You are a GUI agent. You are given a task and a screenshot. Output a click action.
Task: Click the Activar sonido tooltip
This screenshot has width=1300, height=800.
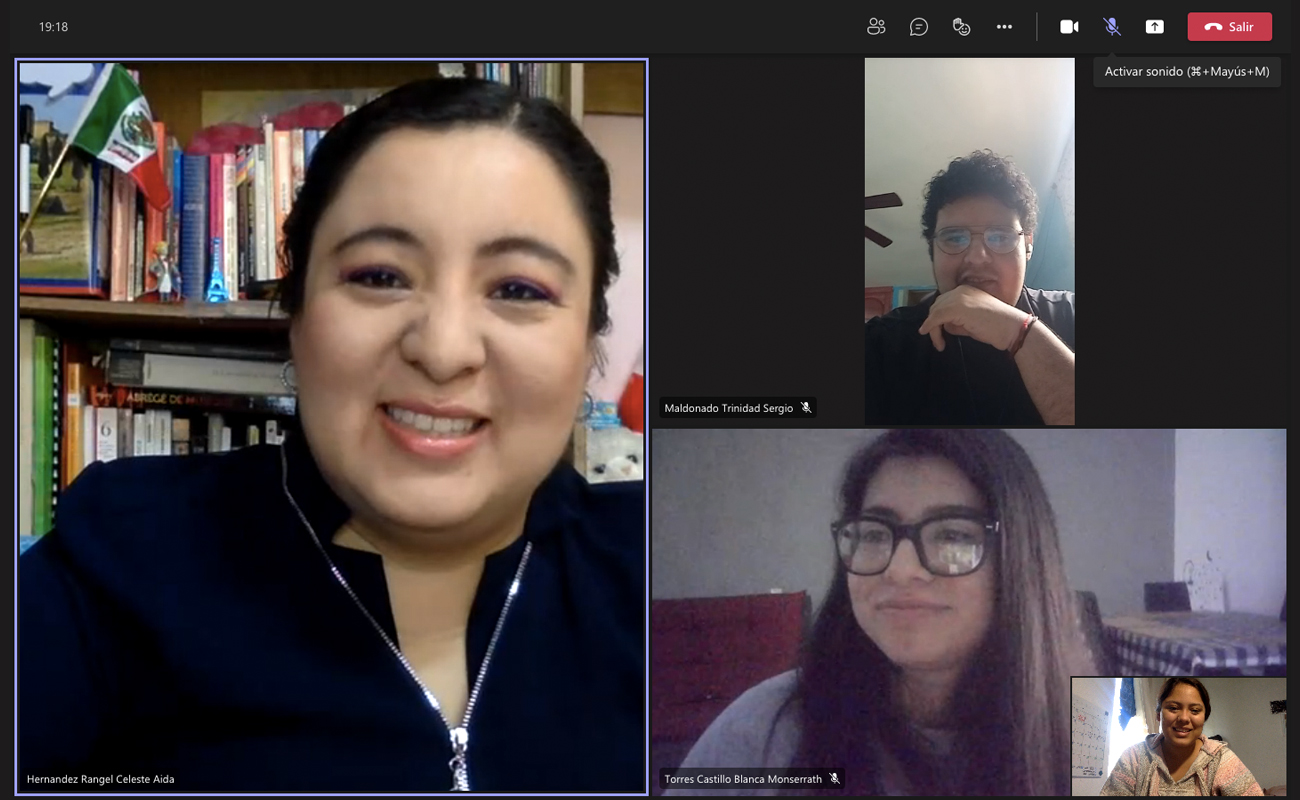[1186, 72]
